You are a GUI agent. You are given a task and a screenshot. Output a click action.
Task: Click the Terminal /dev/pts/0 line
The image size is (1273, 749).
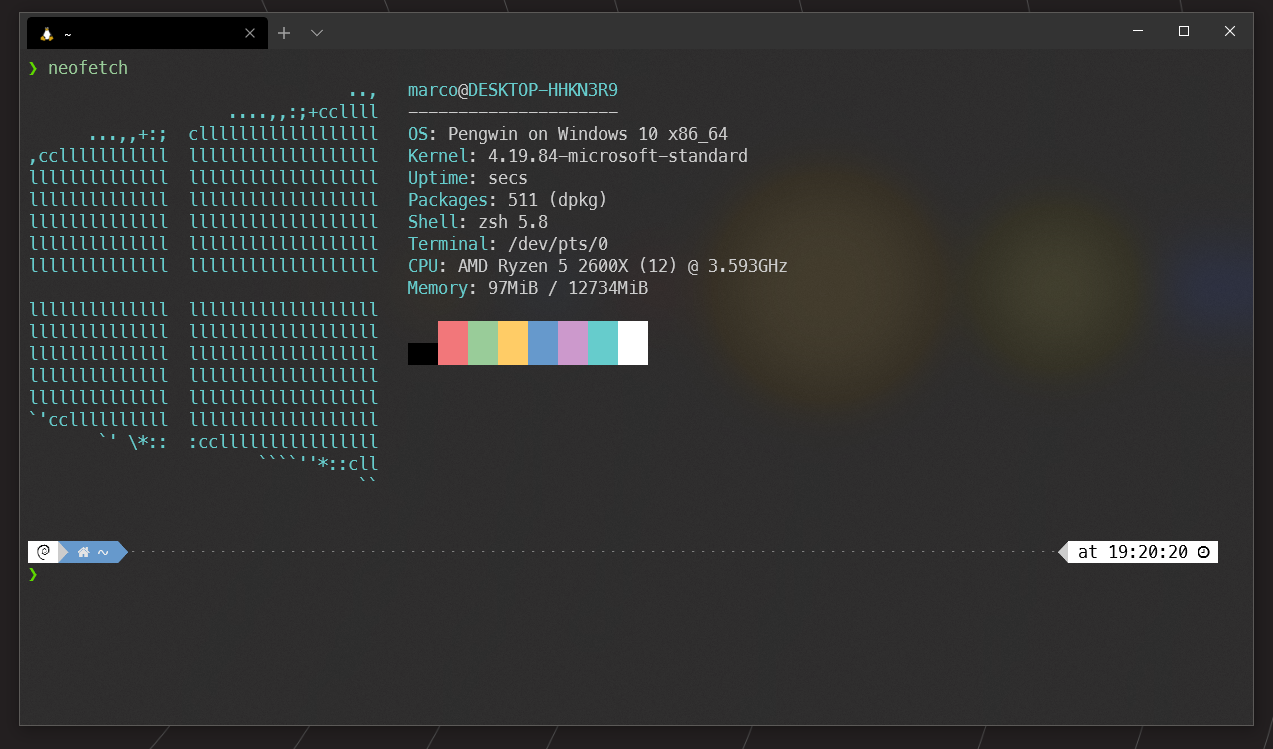click(x=508, y=244)
